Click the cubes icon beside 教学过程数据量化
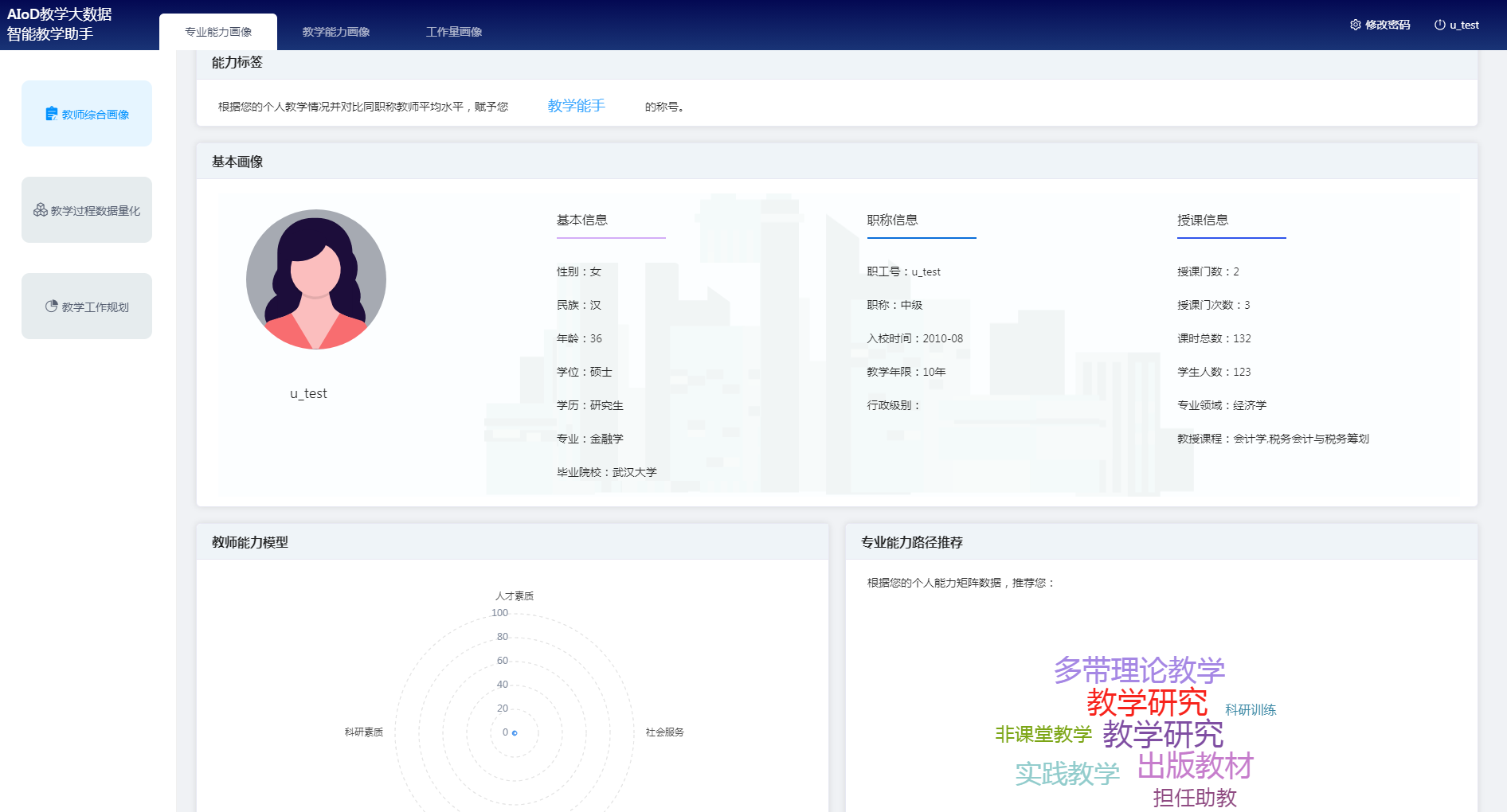The width and height of the screenshot is (1507, 812). (x=40, y=210)
